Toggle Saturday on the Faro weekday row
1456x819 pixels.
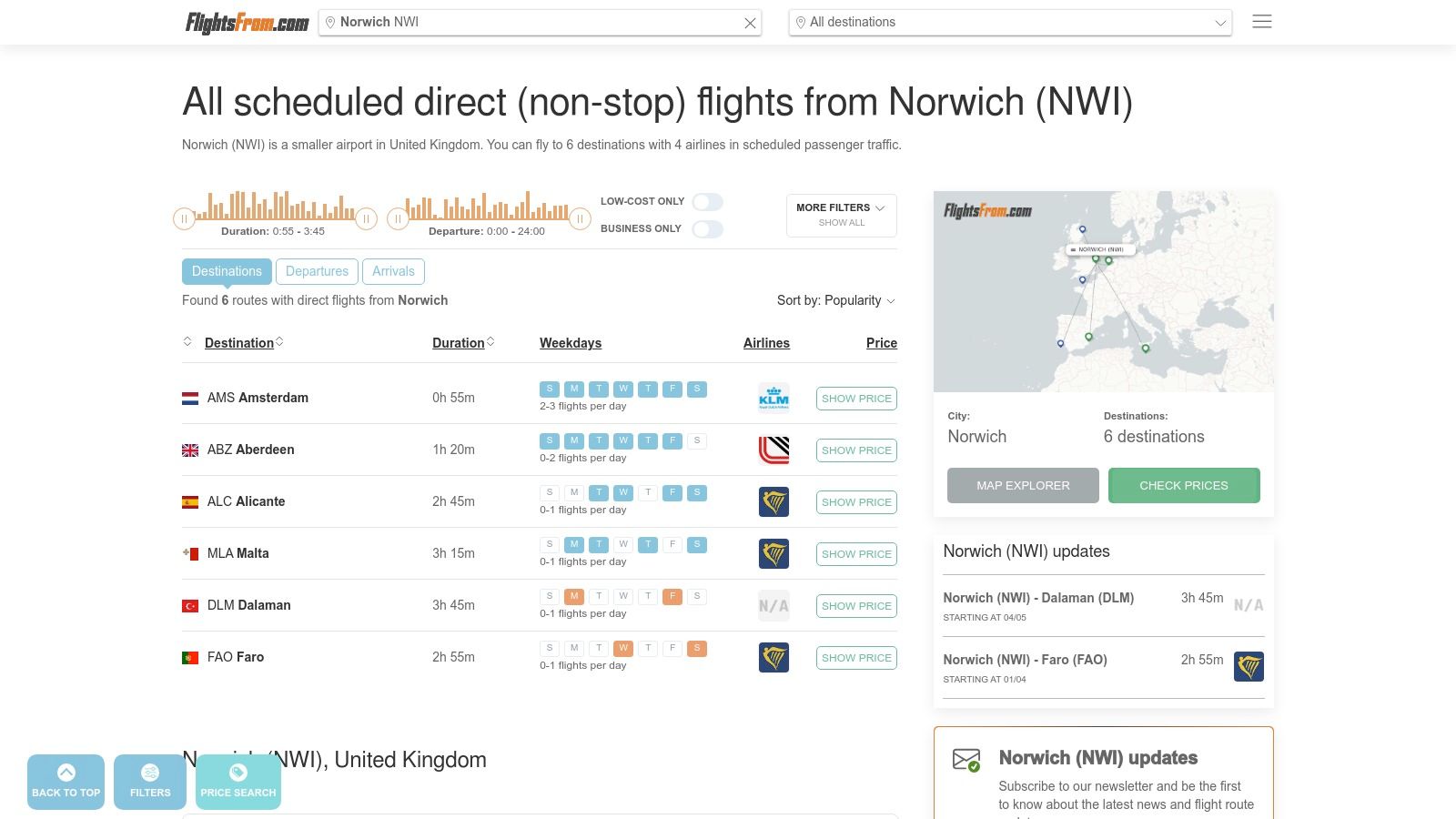pos(697,648)
